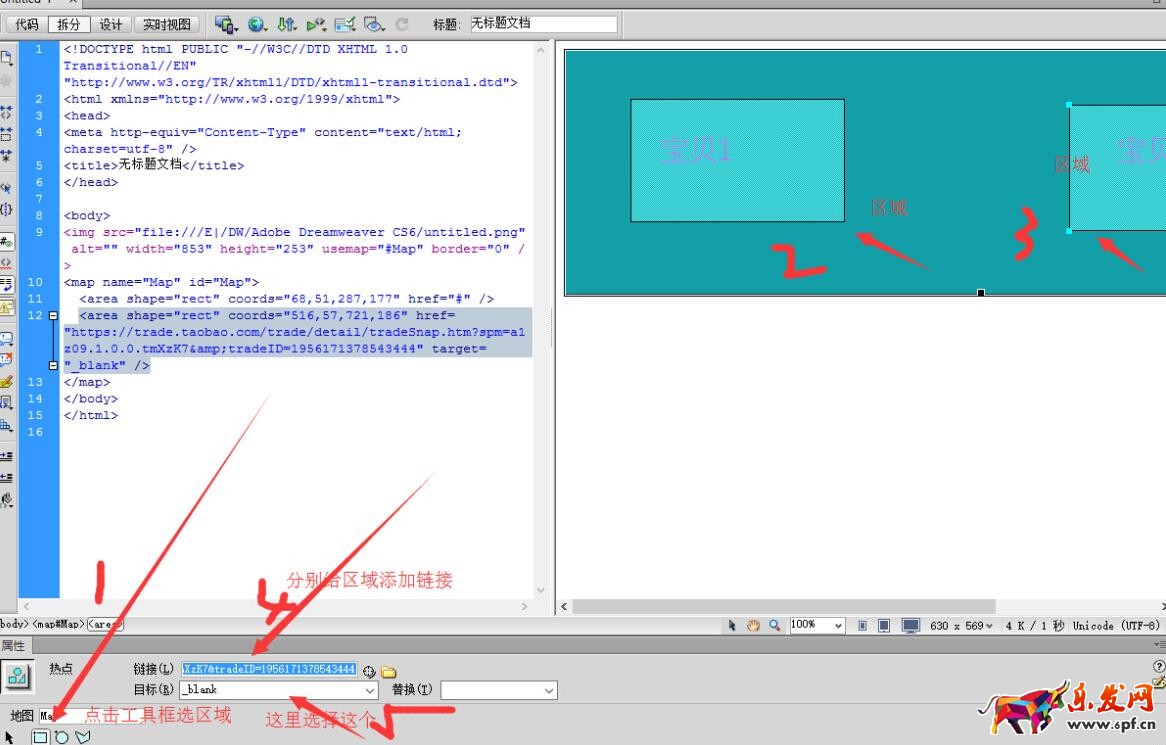Image resolution: width=1166 pixels, height=745 pixels.
Task: Switch to 设计 (Design) view
Action: point(111,24)
